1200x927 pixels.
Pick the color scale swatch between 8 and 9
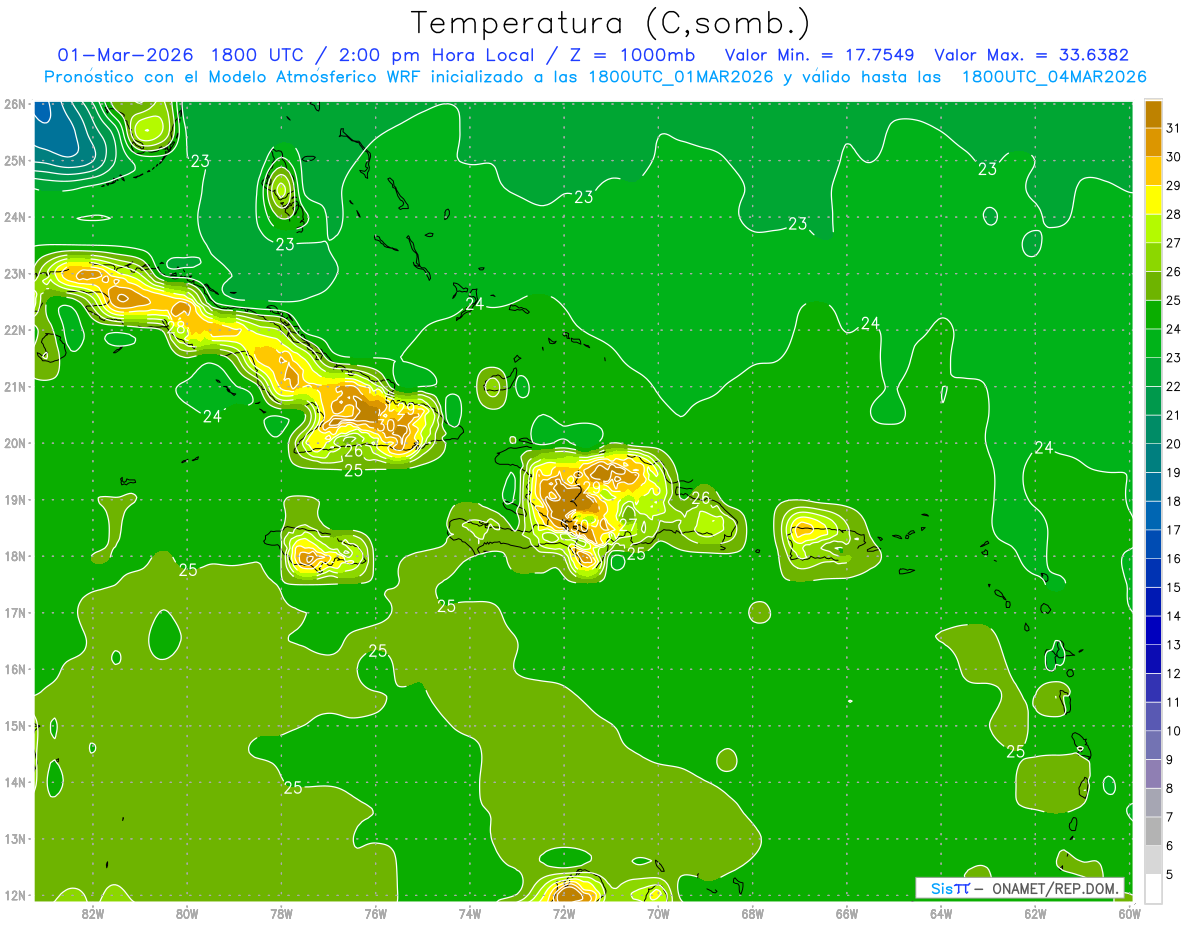click(1153, 775)
